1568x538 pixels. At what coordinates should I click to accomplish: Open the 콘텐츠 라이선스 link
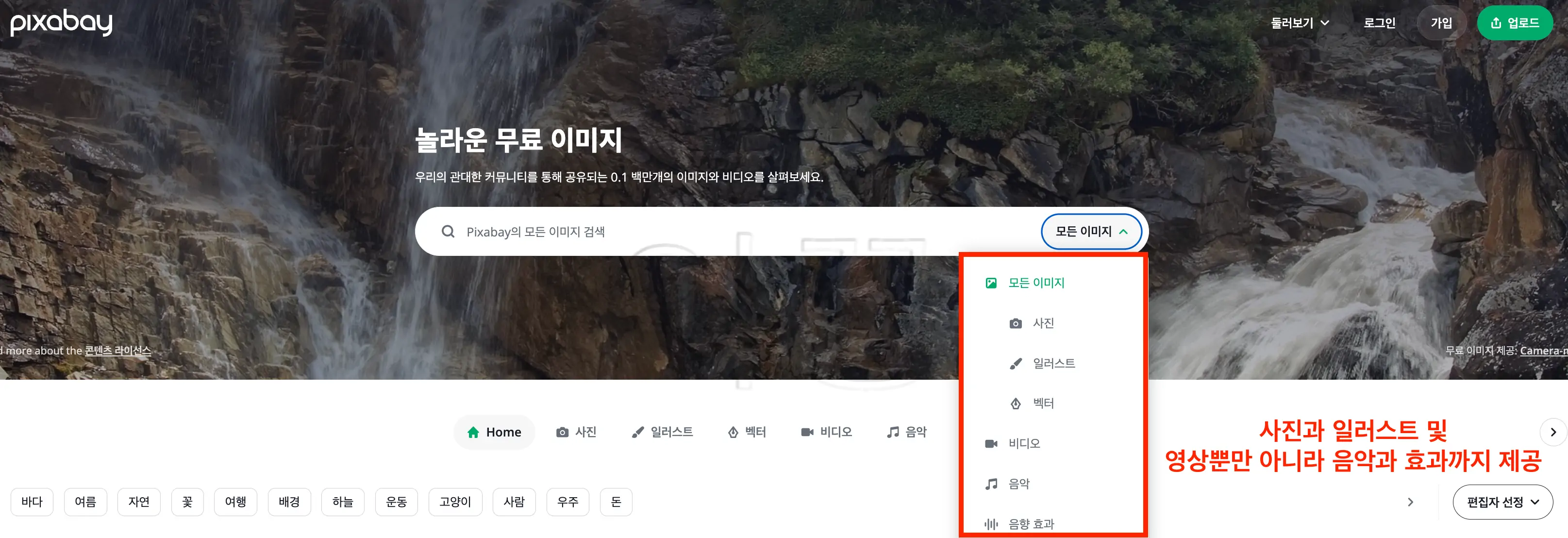118,351
